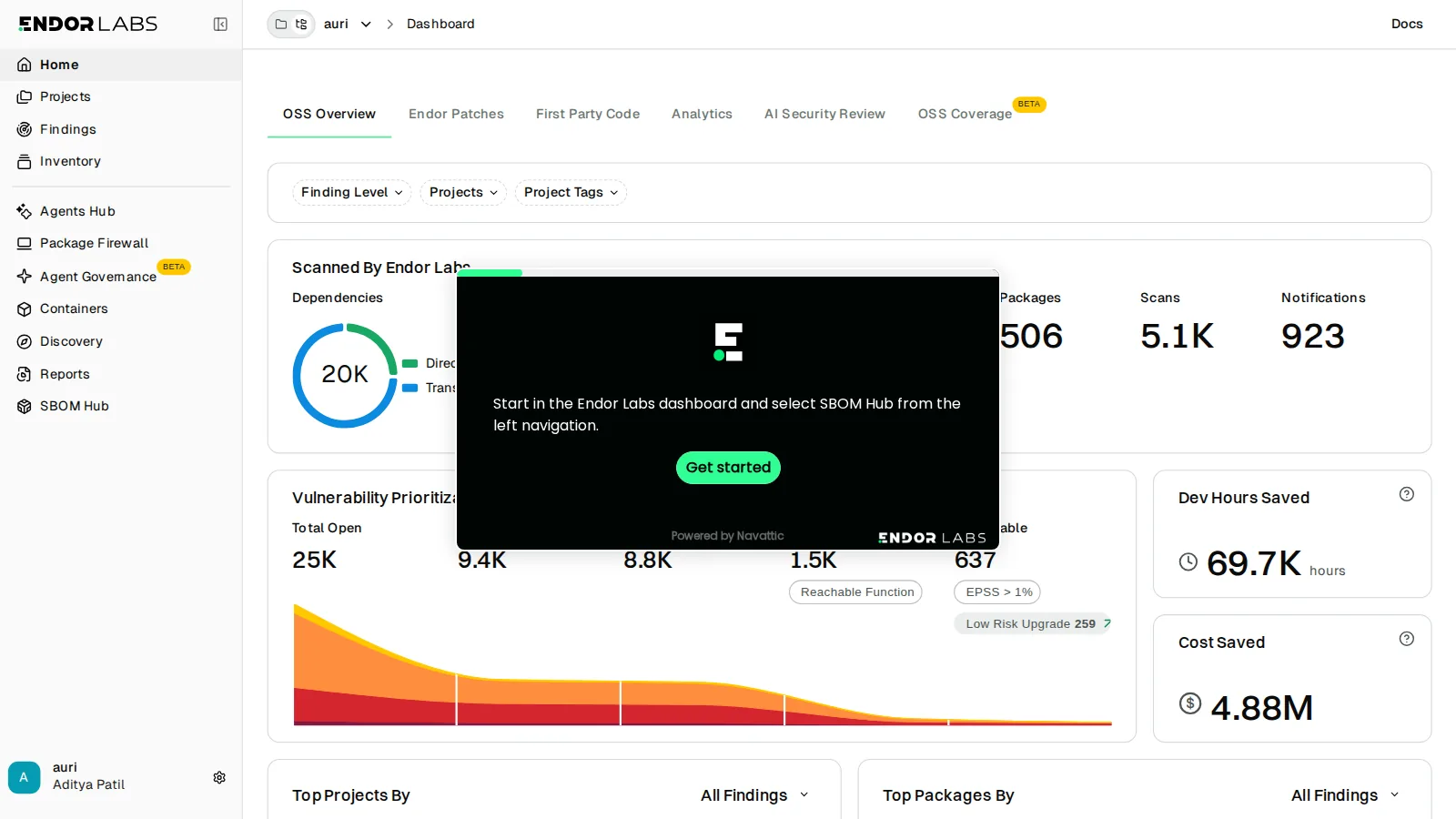Click the blue Transitive legend swatch
This screenshot has height=819, width=1456.
(x=410, y=388)
